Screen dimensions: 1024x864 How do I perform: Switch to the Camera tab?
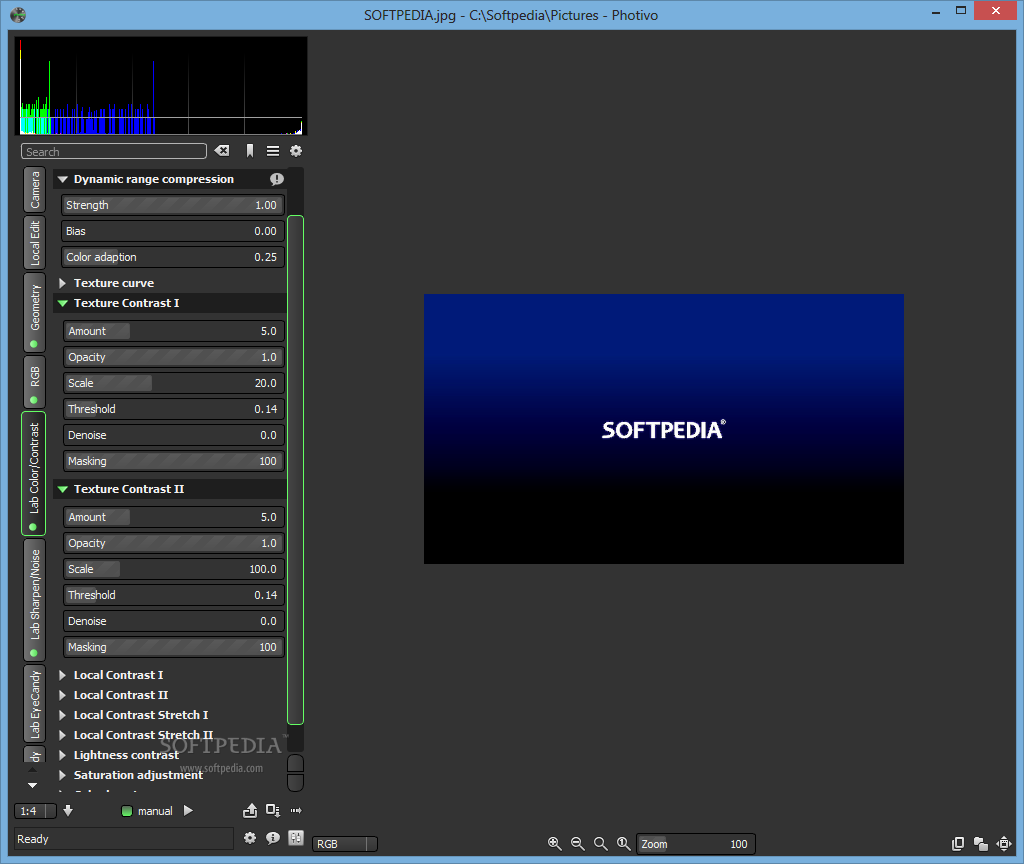[35, 189]
